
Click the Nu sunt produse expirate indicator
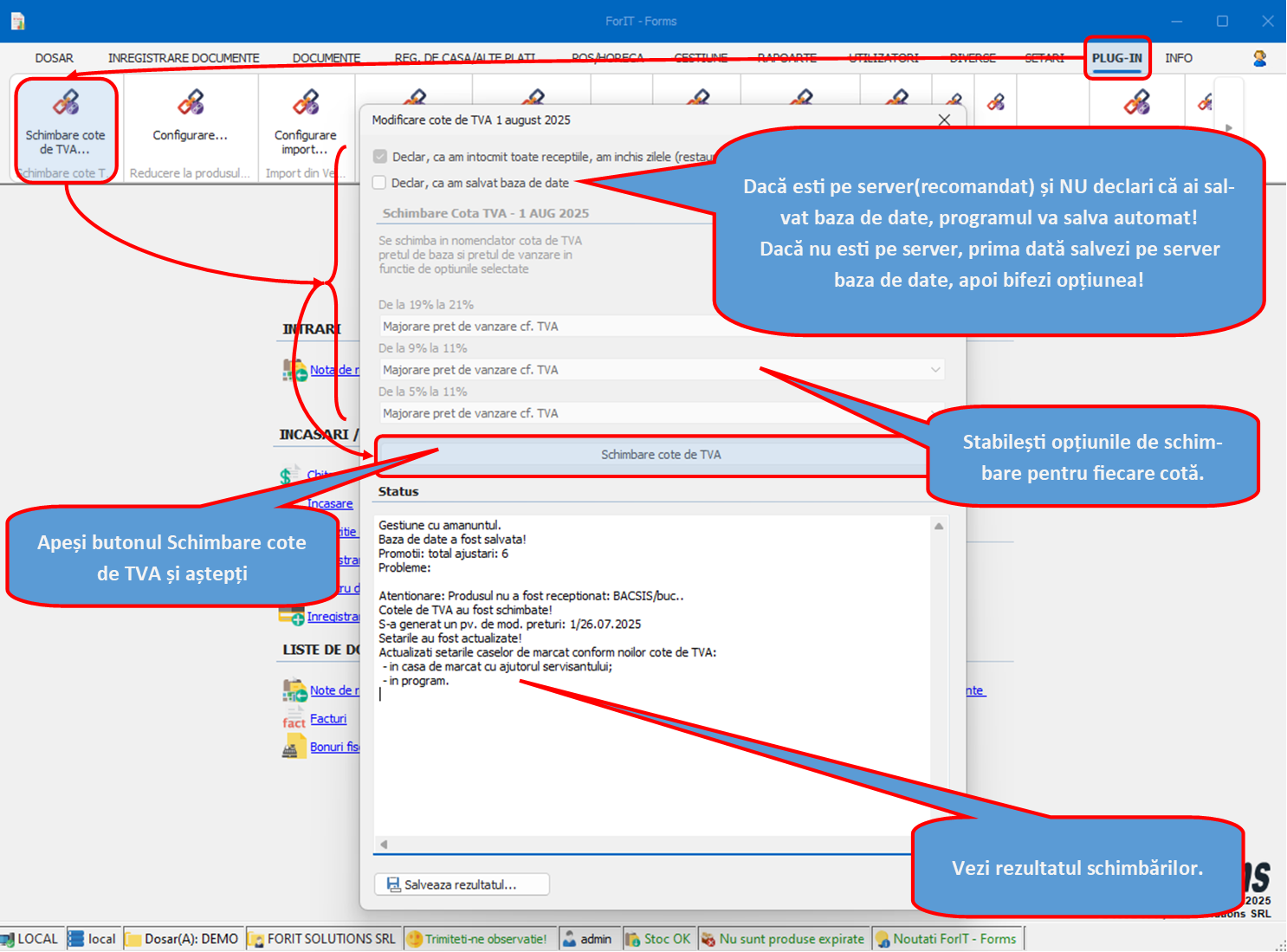pos(783,938)
